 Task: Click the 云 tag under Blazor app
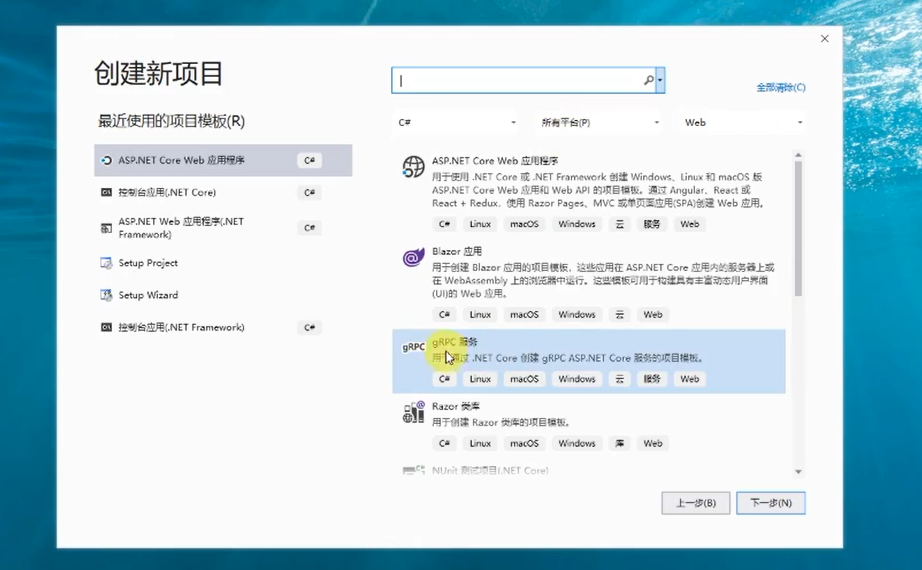click(x=620, y=315)
